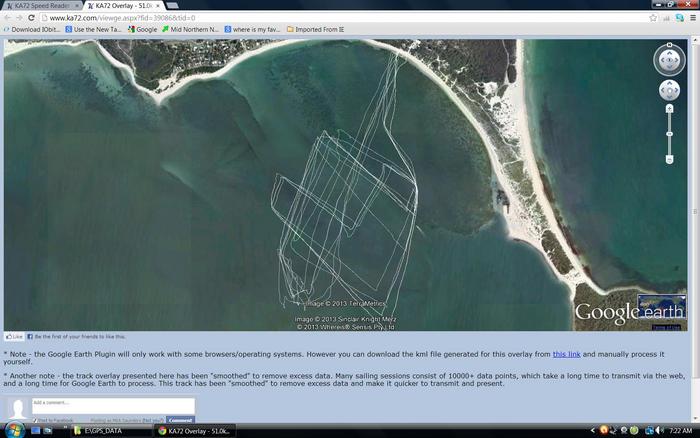Click the browser Back arrow
This screenshot has height=438, width=700.
tap(8, 18)
